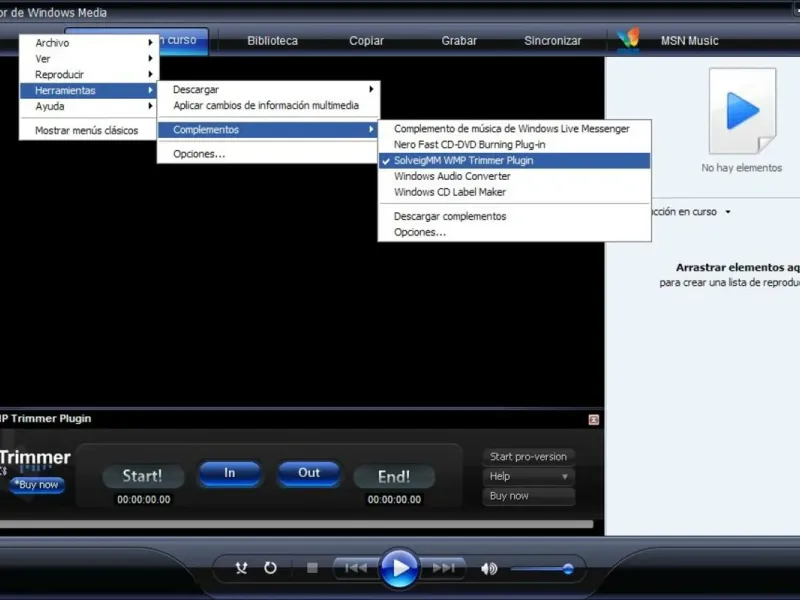Viewport: 800px width, 600px height.
Task: Click the Trimmer timeline seek bar
Action: tap(296, 524)
